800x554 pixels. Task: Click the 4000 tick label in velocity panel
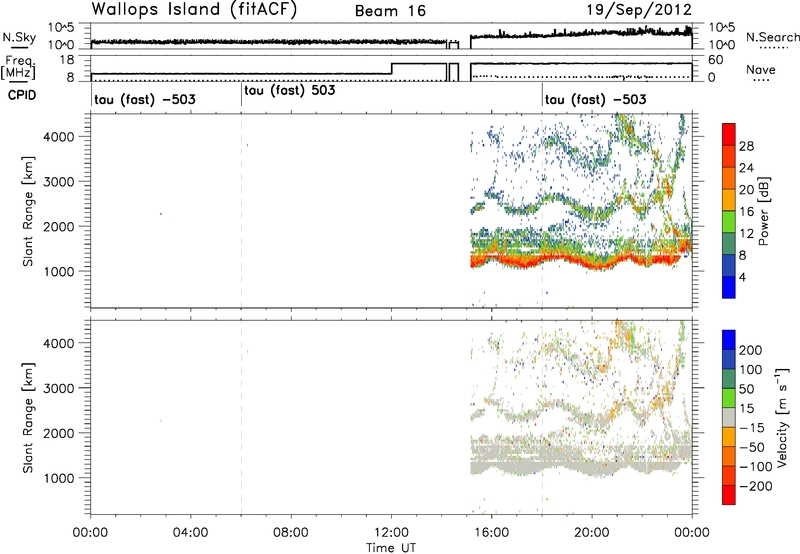coord(58,343)
